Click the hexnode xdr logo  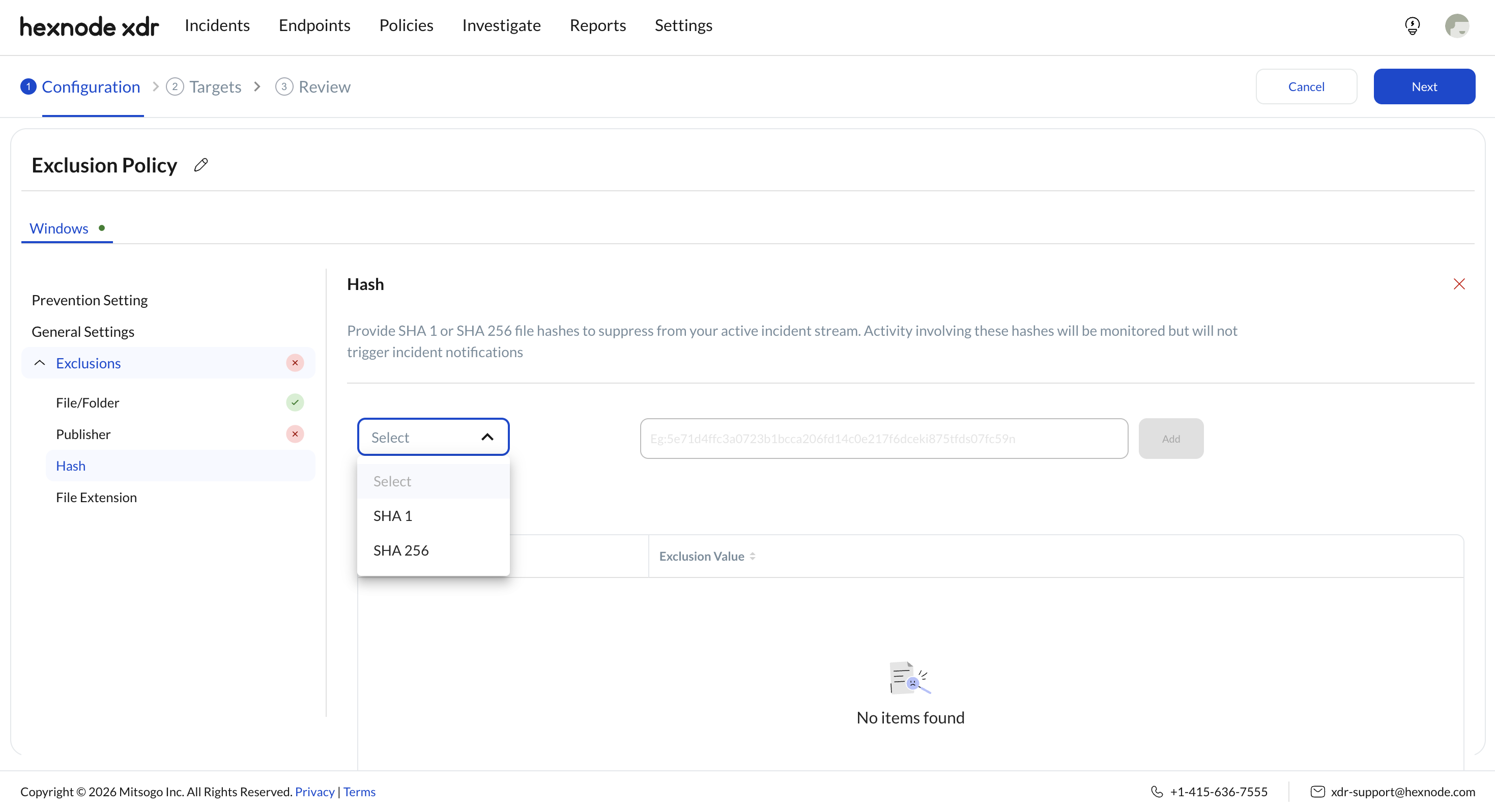pos(90,26)
